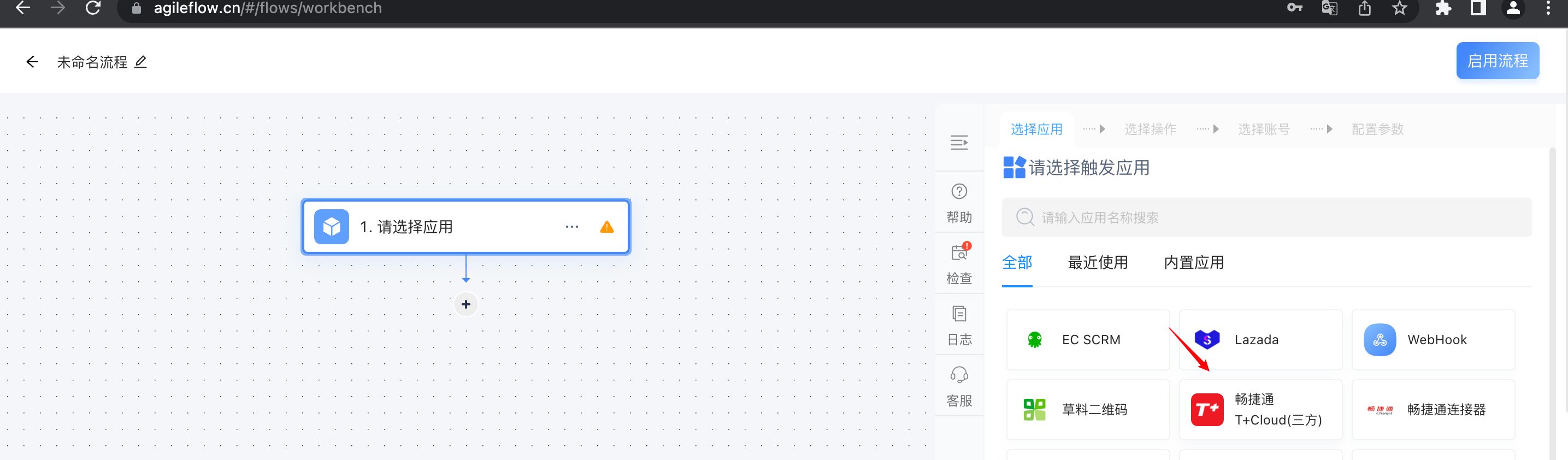Click the 启用流程 button
The height and width of the screenshot is (460, 1568).
[x=1498, y=61]
